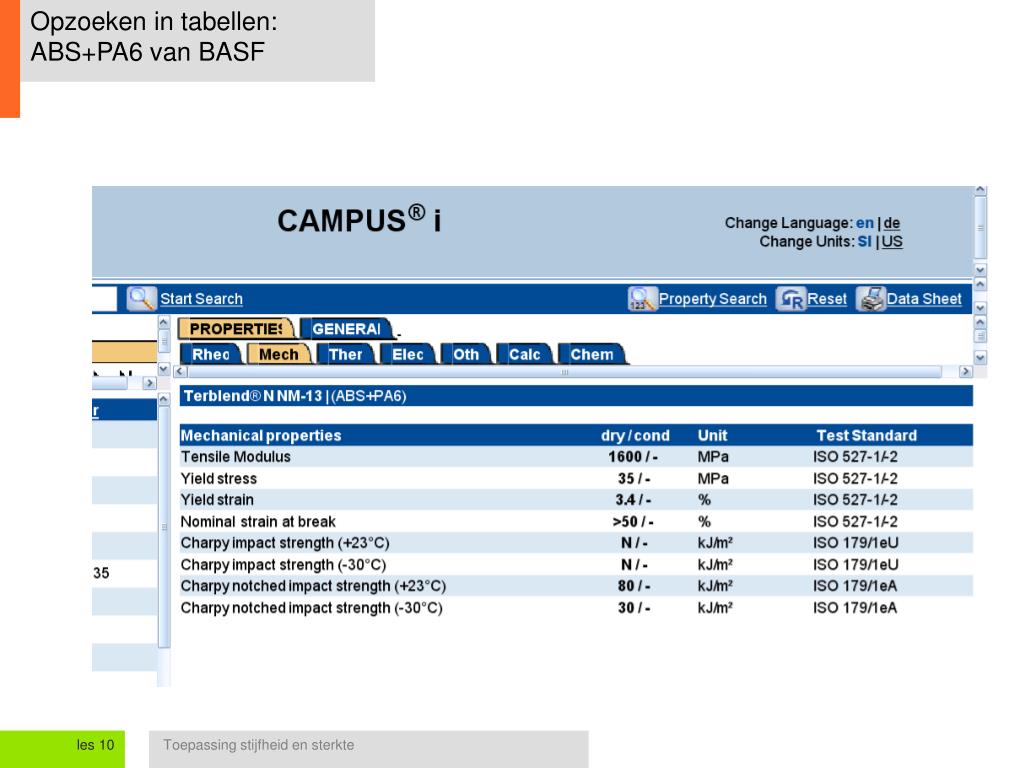Switch language to 'de'
Image resolution: width=1024 pixels, height=768 pixels.
(892, 223)
